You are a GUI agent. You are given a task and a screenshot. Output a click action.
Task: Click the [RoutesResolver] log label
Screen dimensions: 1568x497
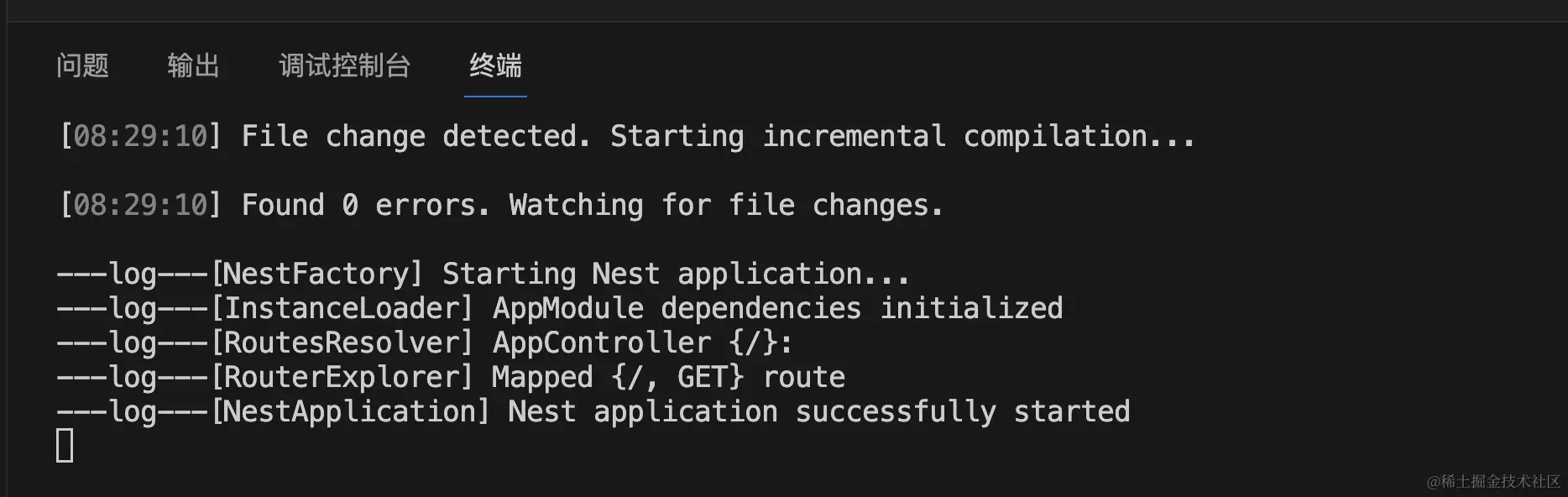click(342, 343)
